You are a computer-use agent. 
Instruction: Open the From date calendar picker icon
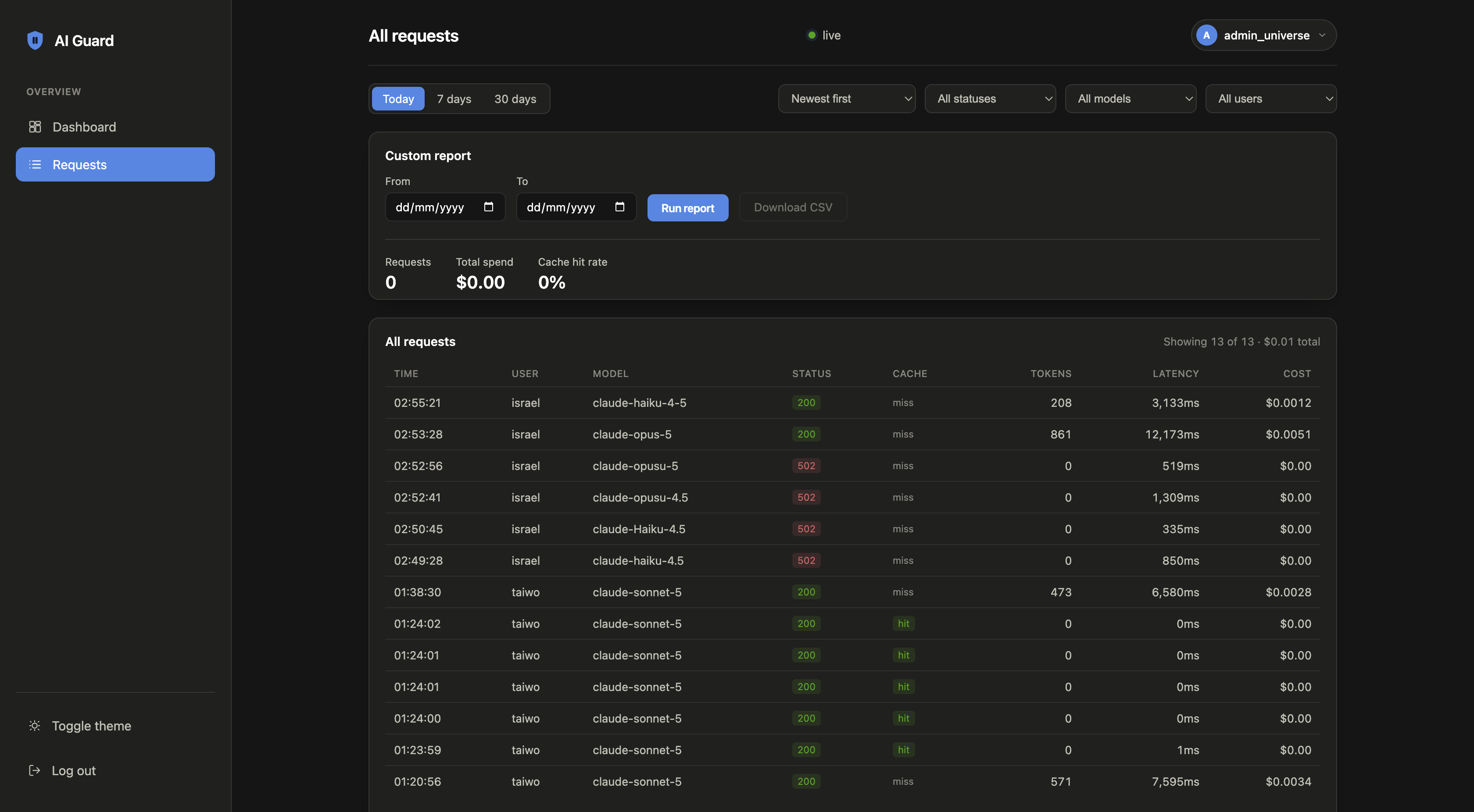489,207
